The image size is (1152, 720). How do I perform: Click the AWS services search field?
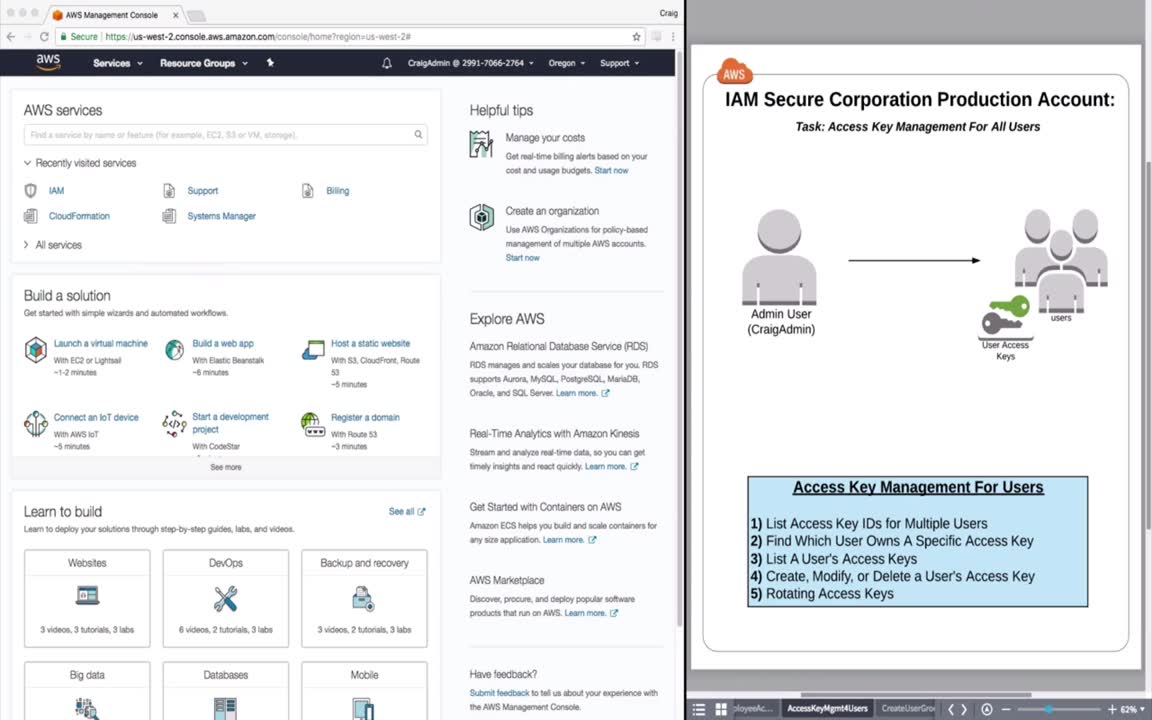226,134
